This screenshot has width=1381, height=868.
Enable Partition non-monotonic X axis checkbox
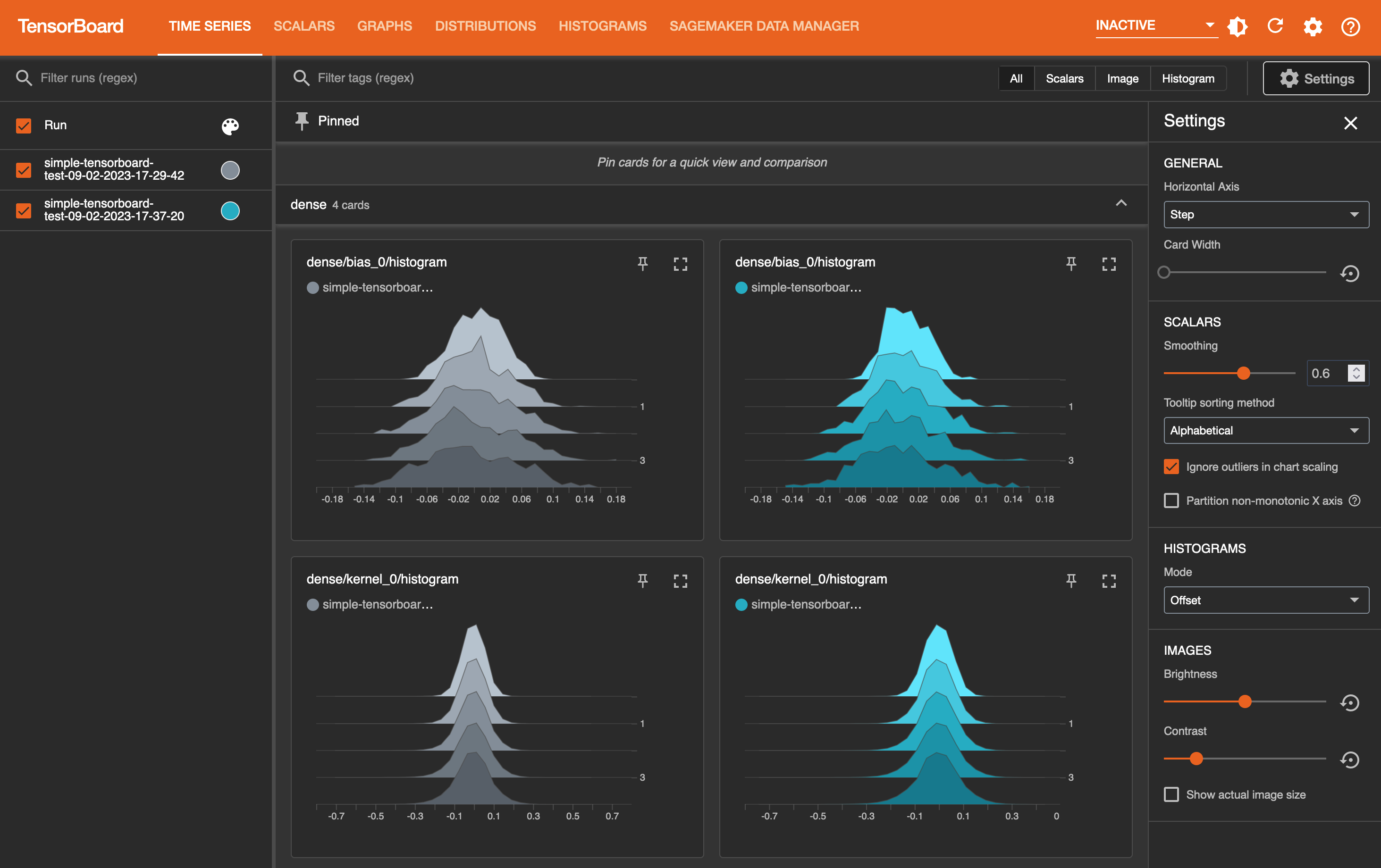coord(1171,499)
